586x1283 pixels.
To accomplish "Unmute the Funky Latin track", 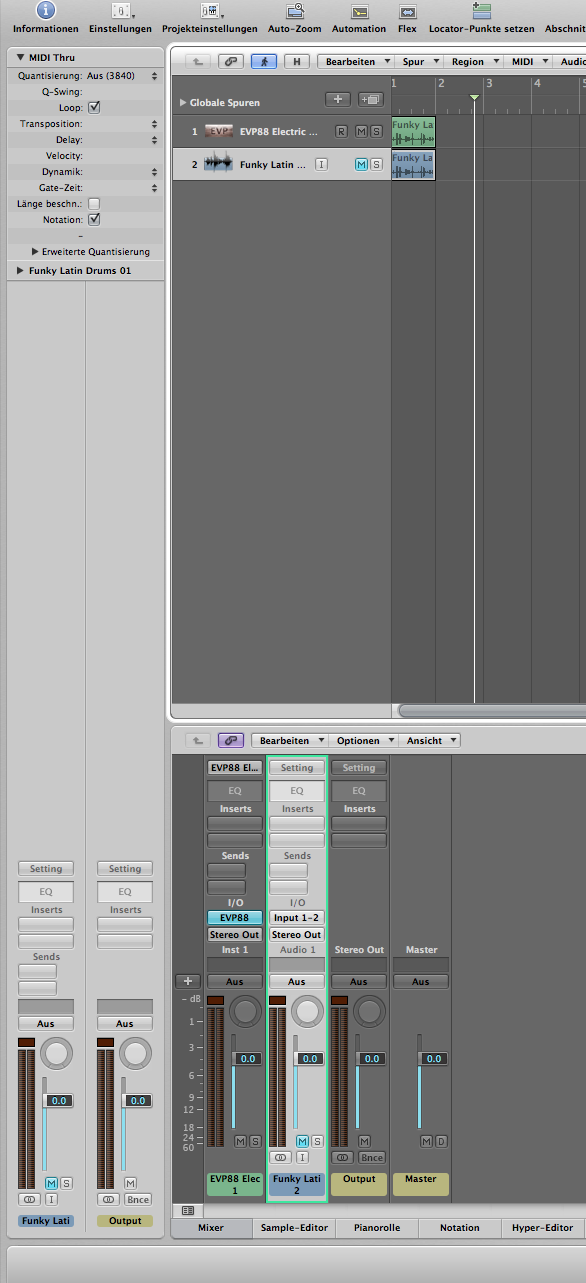I will click(x=361, y=164).
